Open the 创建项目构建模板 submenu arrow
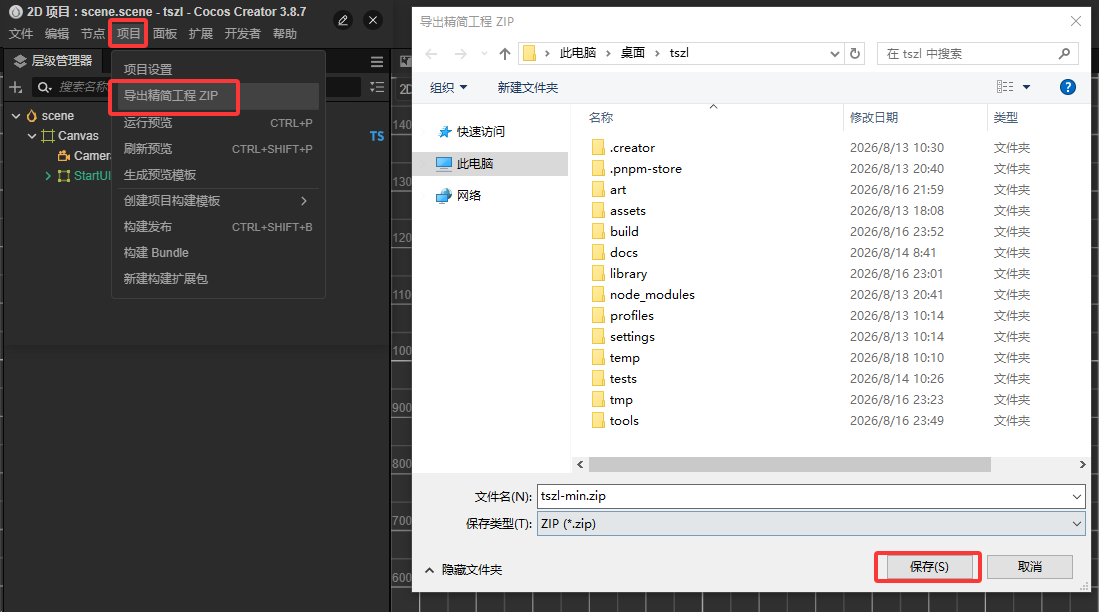 (303, 201)
